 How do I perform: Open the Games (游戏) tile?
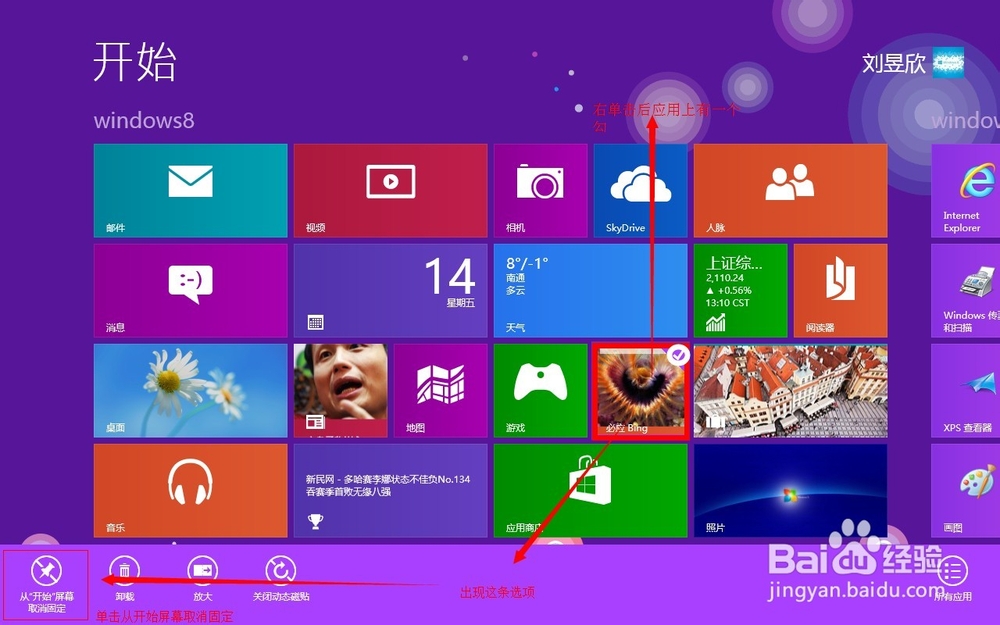pyautogui.click(x=540, y=391)
